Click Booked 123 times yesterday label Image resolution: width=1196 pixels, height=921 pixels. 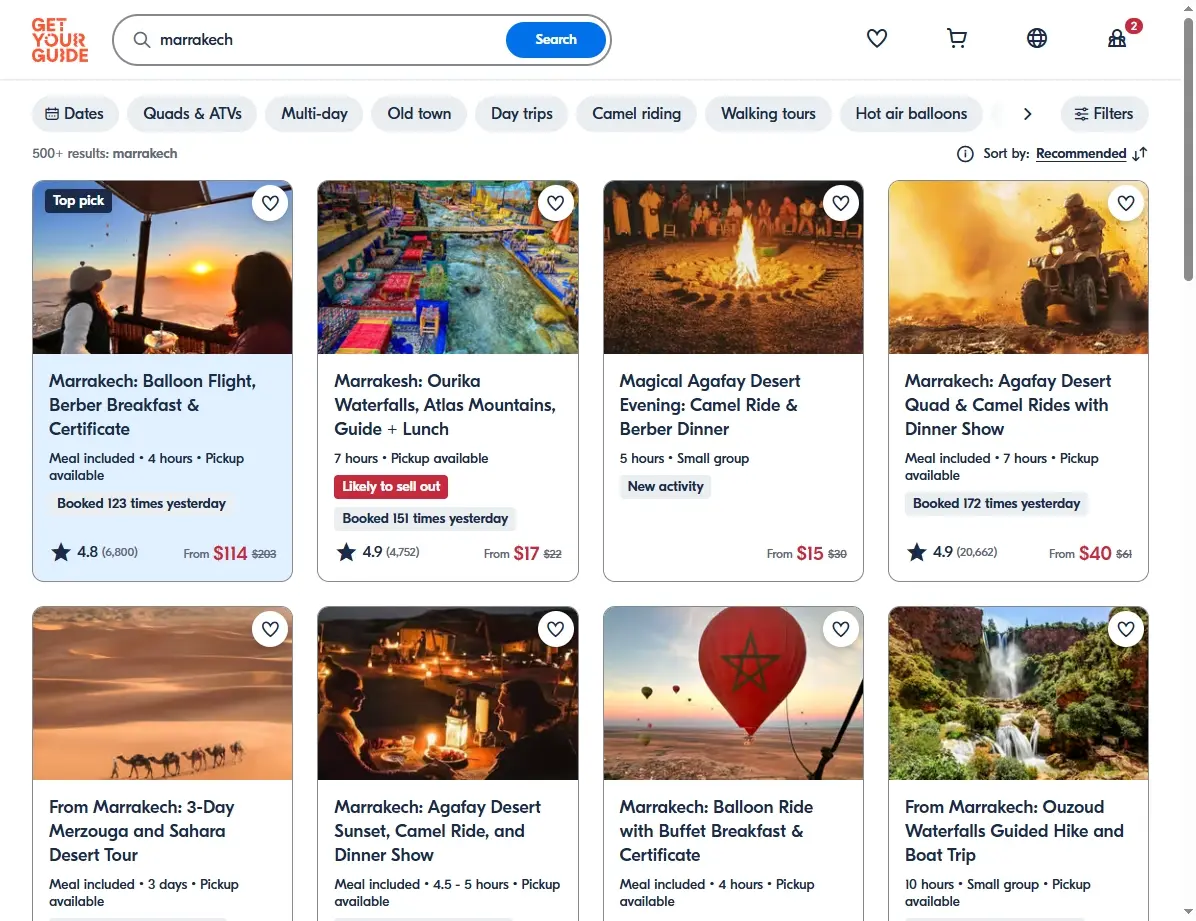141,504
